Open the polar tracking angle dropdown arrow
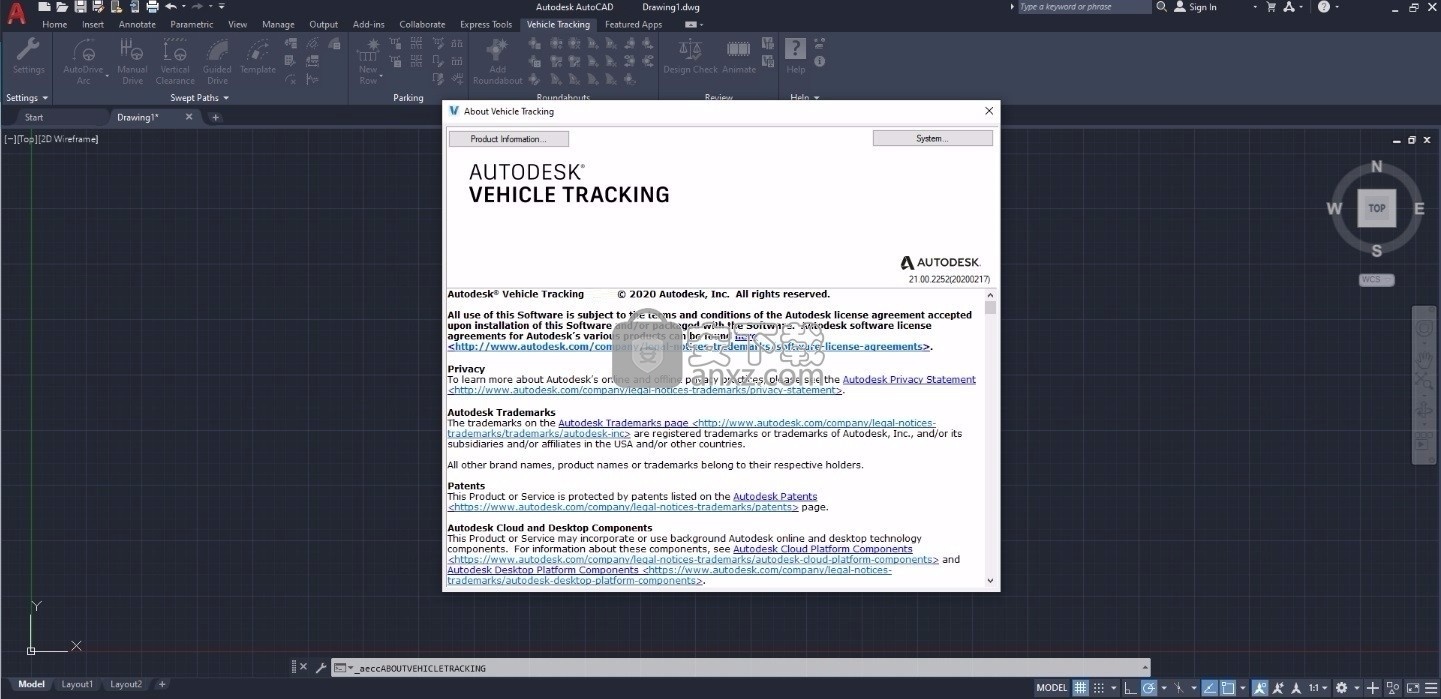 click(1164, 688)
